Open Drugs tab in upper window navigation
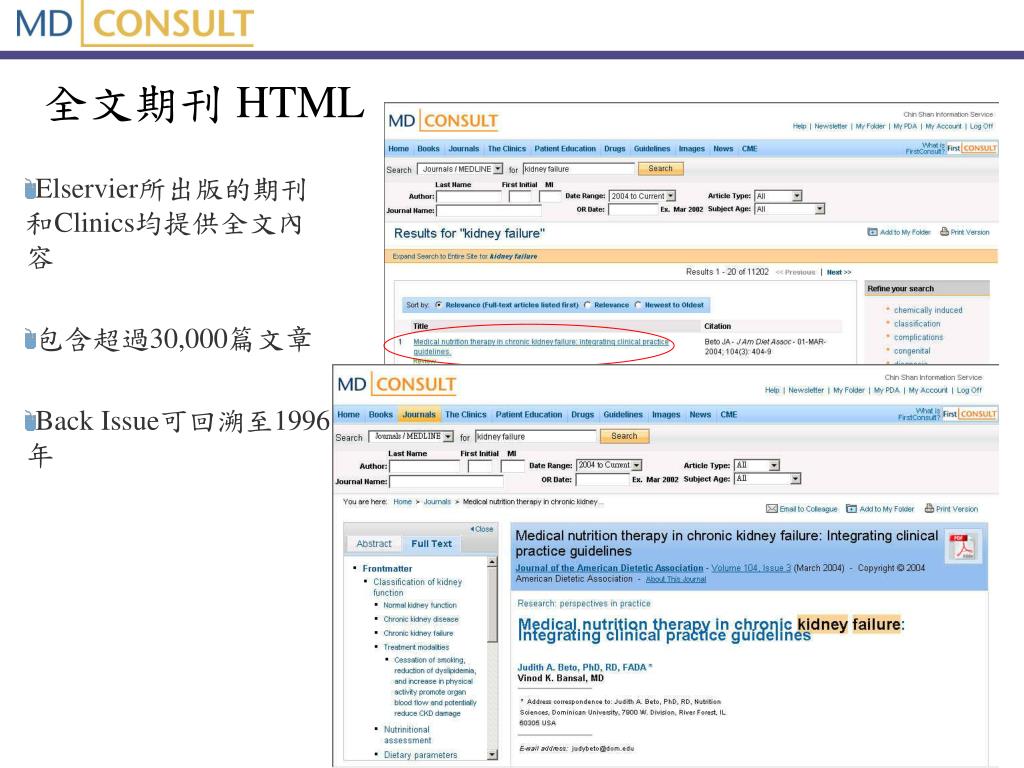The width and height of the screenshot is (1024, 768). (x=615, y=149)
